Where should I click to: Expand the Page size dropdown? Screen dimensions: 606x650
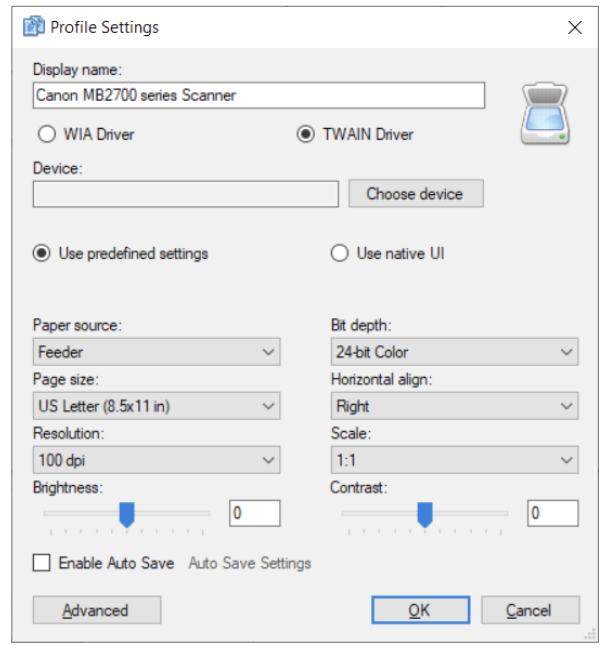click(156, 406)
